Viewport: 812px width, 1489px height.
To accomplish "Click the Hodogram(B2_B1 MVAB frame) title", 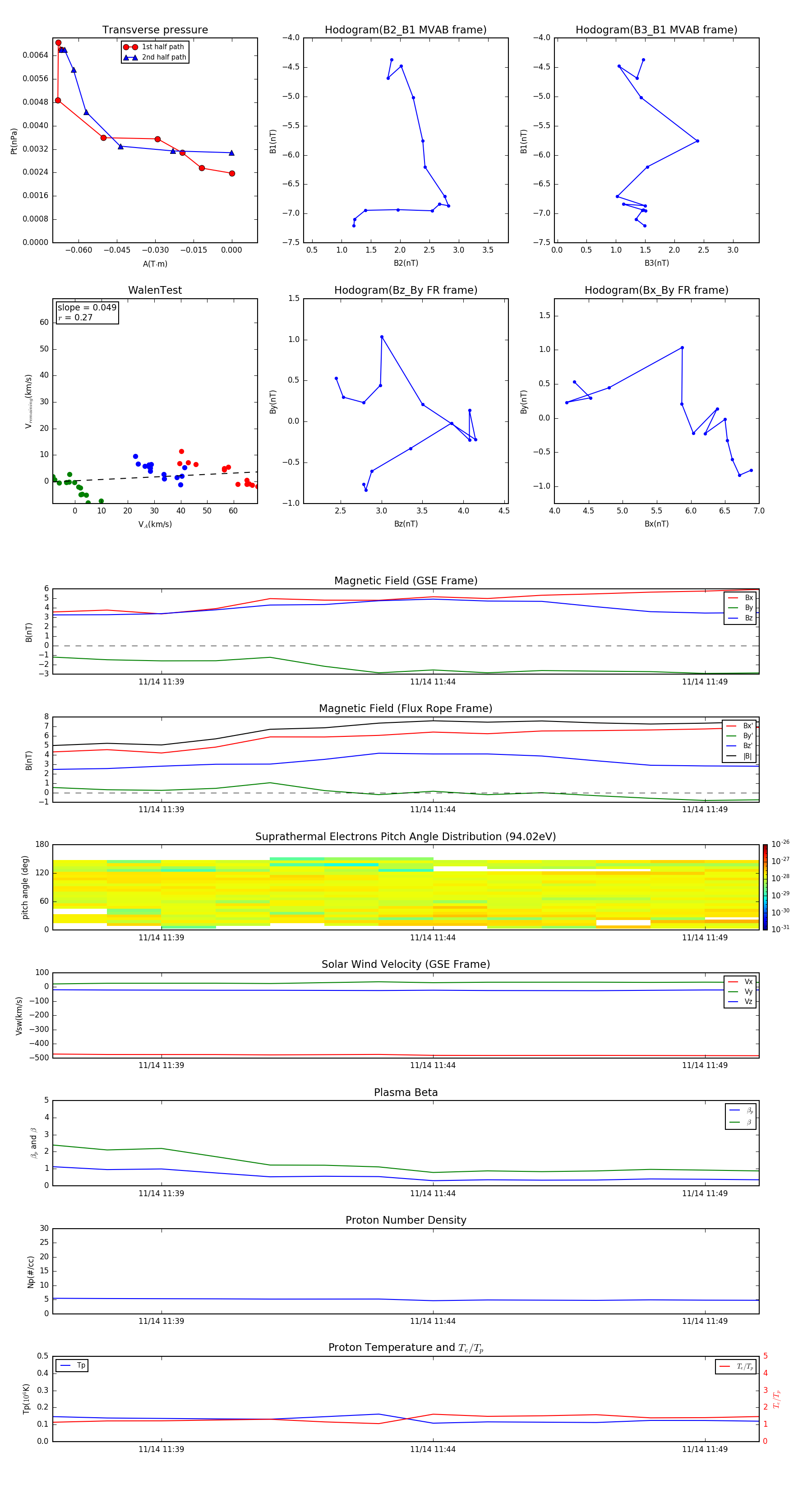I will click(x=406, y=30).
